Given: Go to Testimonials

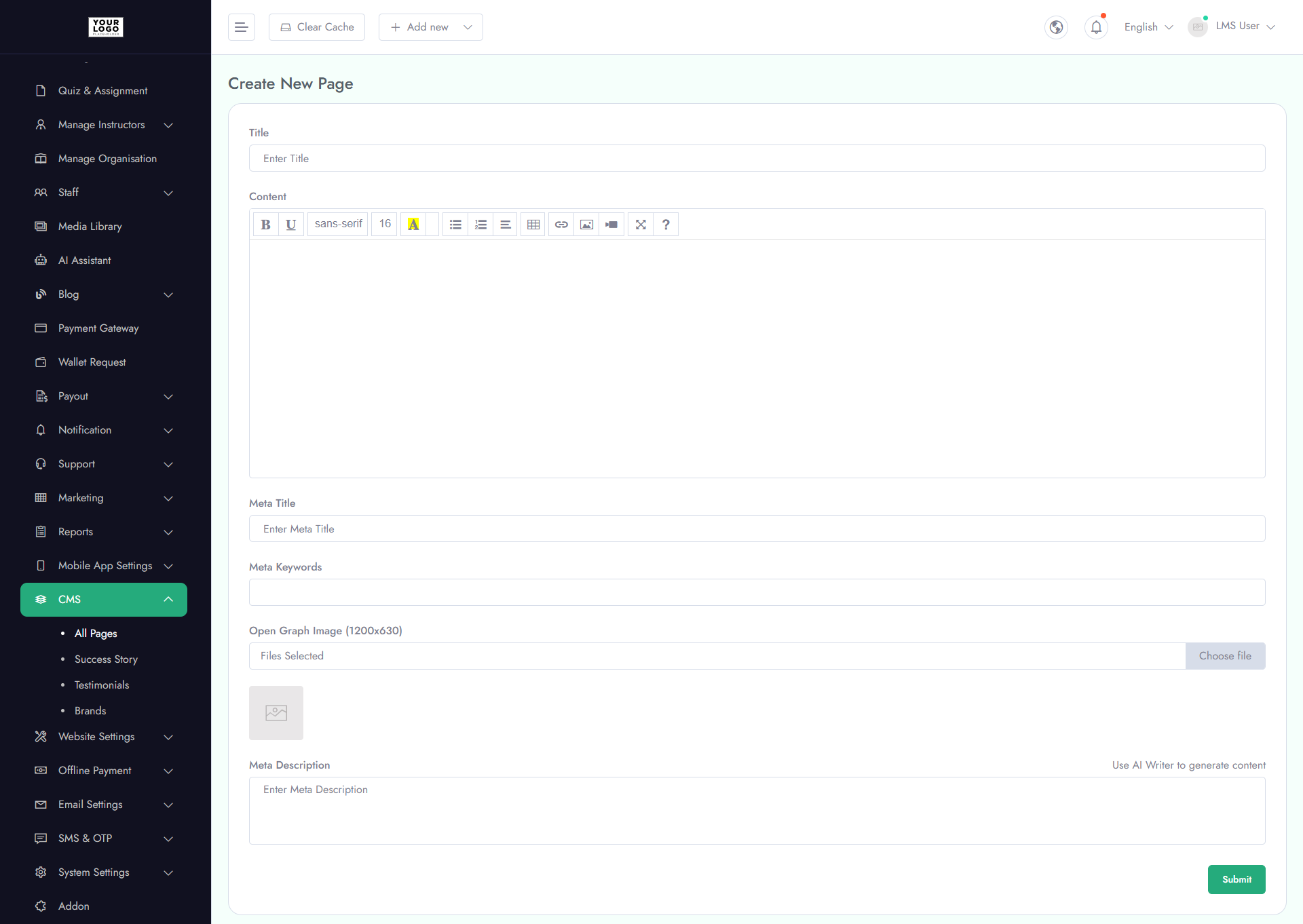Looking at the screenshot, I should (x=102, y=685).
